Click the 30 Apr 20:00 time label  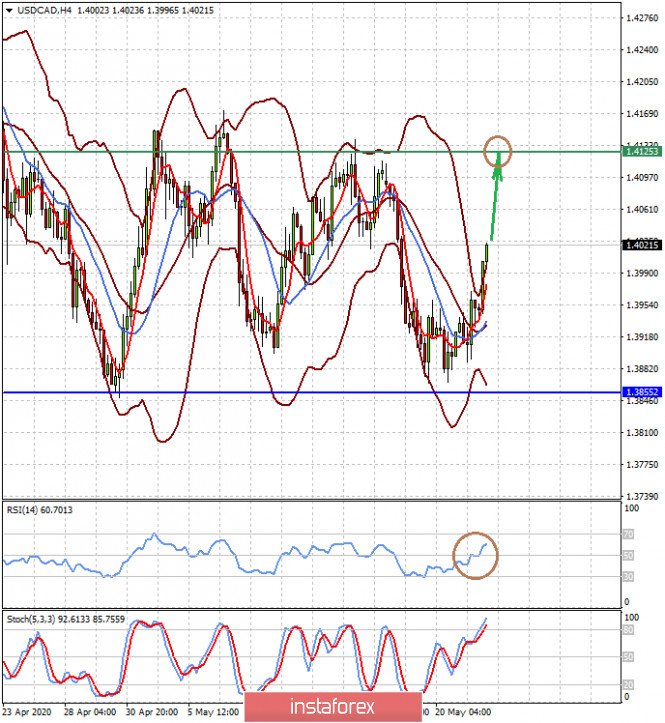(x=152, y=712)
